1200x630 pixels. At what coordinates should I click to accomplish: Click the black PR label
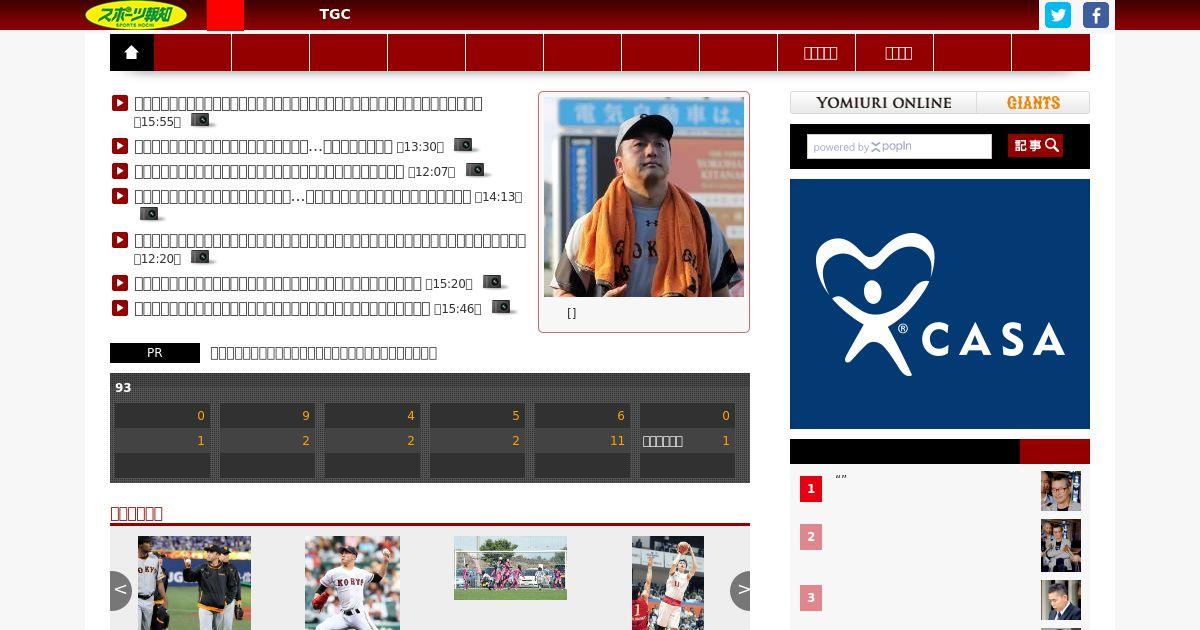pos(155,353)
